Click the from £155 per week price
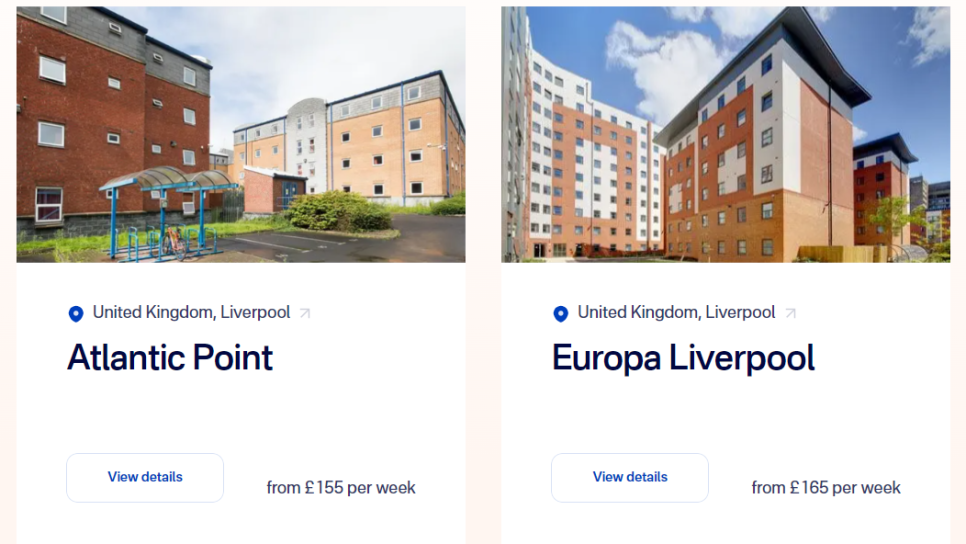Screen dimensions: 966x544 pos(341,488)
